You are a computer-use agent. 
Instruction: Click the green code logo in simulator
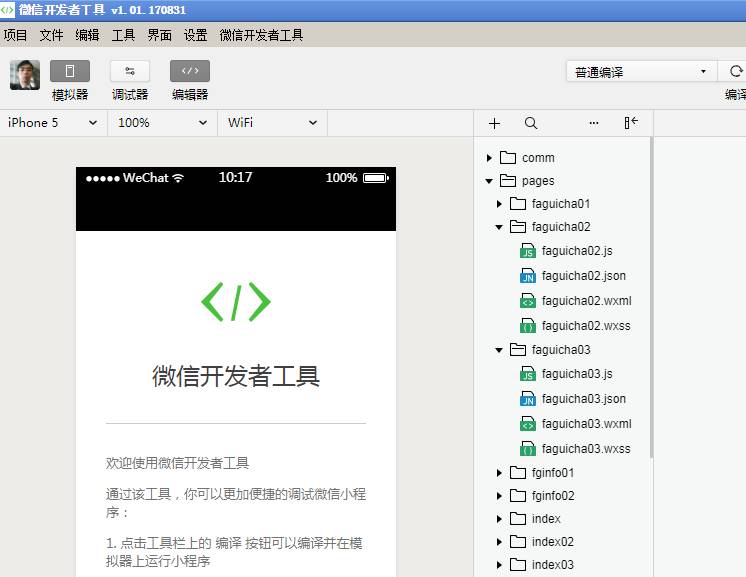[x=236, y=302]
